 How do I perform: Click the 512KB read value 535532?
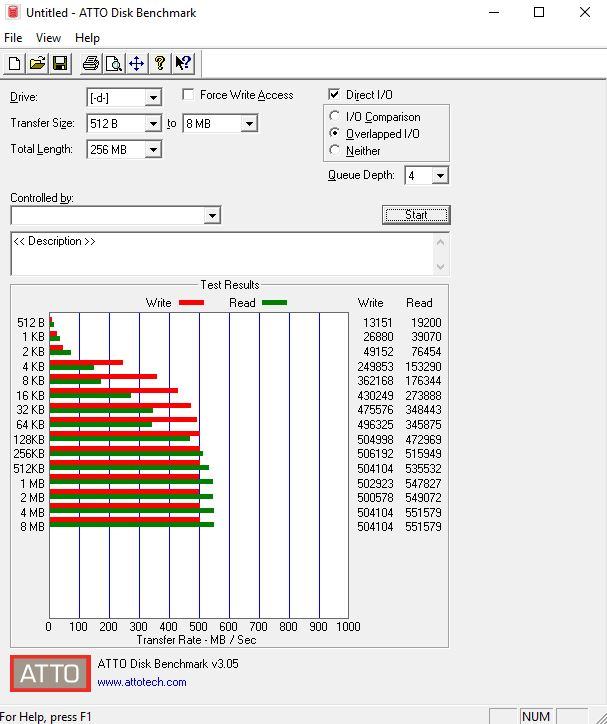click(423, 469)
